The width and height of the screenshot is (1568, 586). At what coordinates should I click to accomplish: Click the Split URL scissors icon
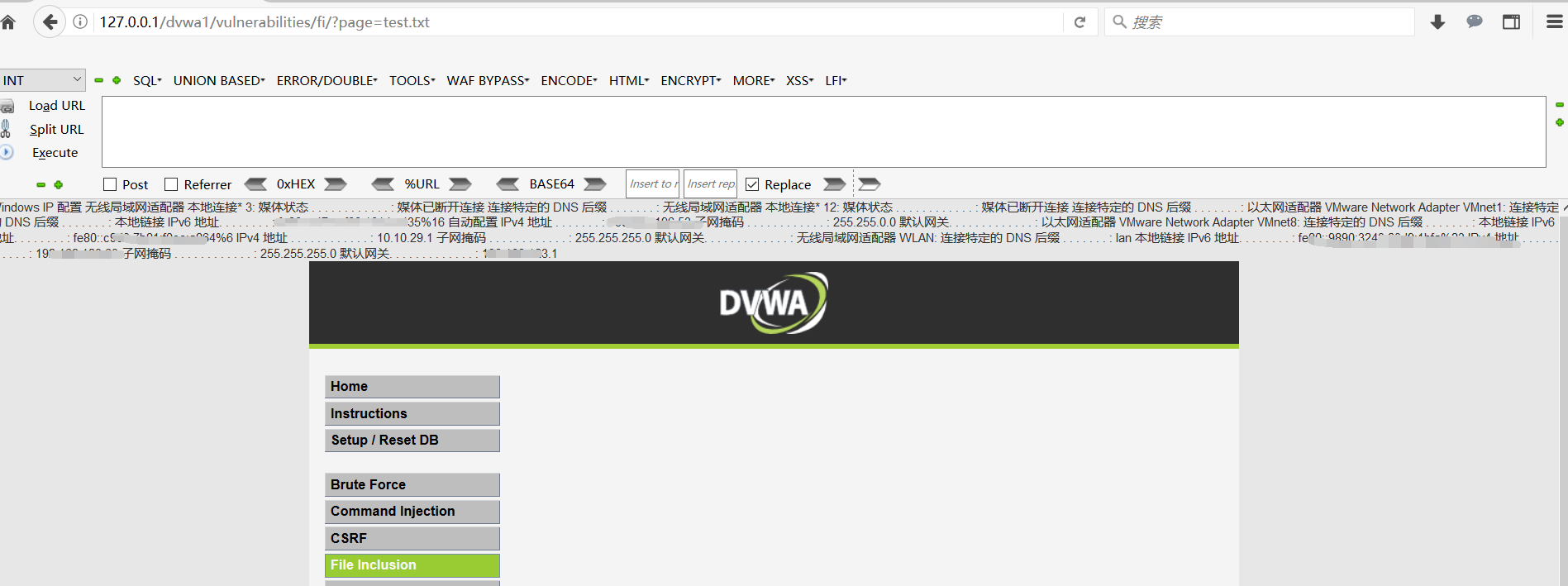coord(5,129)
